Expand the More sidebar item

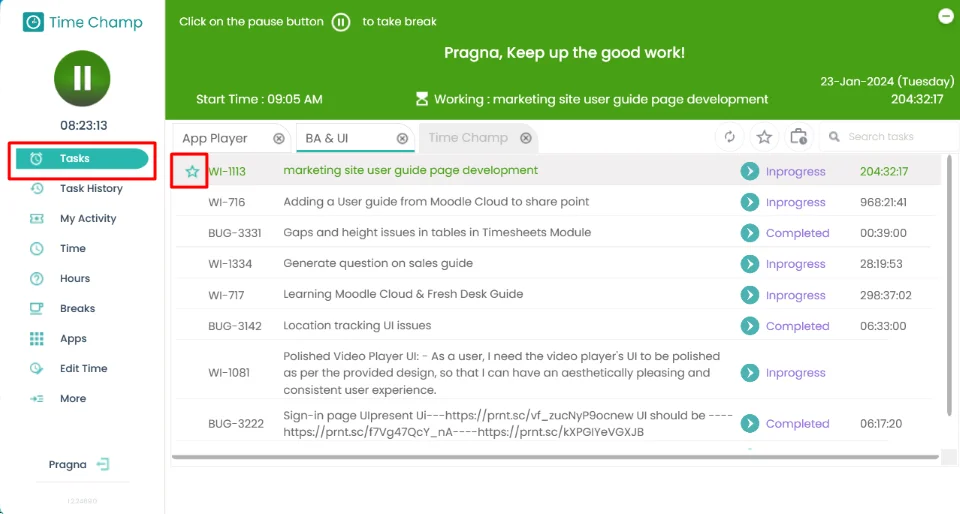(x=73, y=398)
